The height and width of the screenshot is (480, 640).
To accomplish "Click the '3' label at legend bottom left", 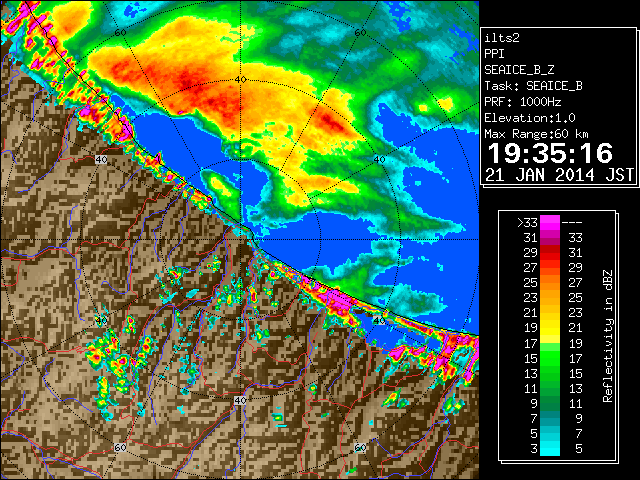I will click(x=534, y=449).
